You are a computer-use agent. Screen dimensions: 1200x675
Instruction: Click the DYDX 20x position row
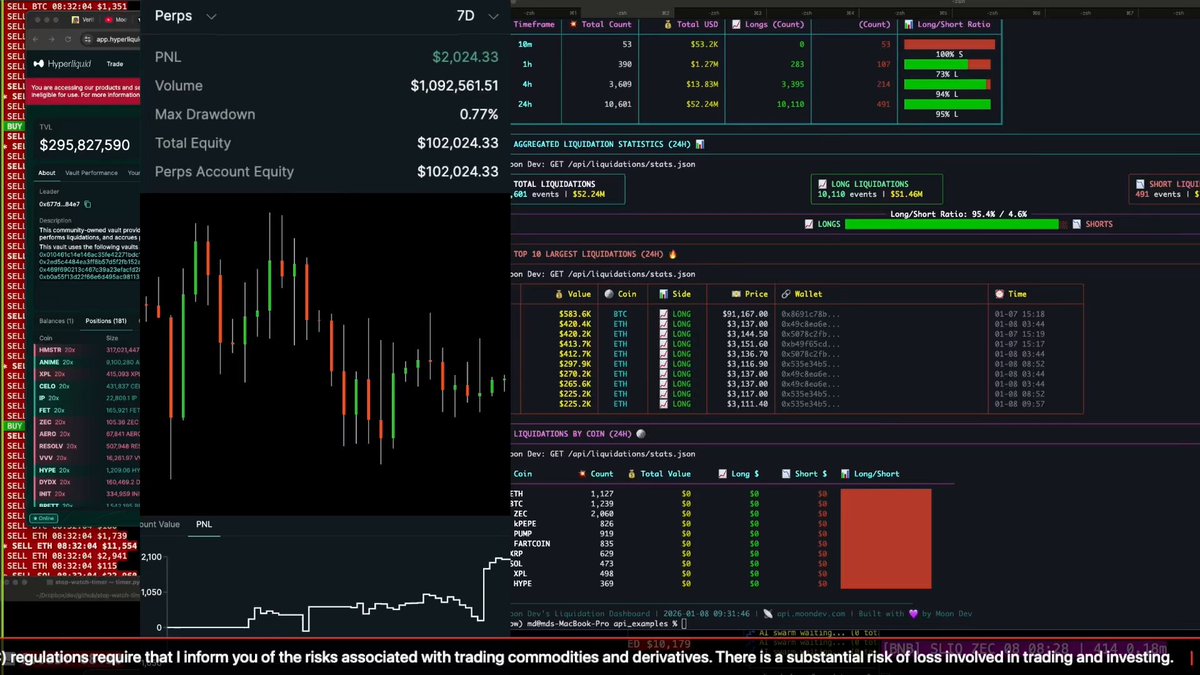[x=88, y=482]
